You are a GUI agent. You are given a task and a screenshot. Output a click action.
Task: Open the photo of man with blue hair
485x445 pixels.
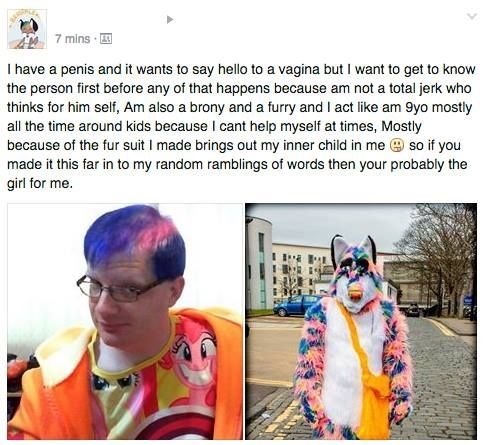point(125,321)
